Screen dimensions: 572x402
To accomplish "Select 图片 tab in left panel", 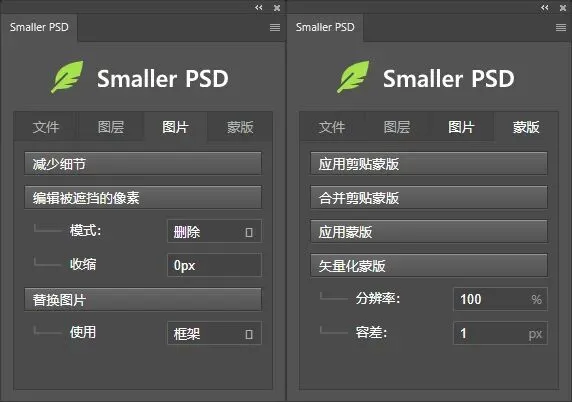I will point(175,127).
